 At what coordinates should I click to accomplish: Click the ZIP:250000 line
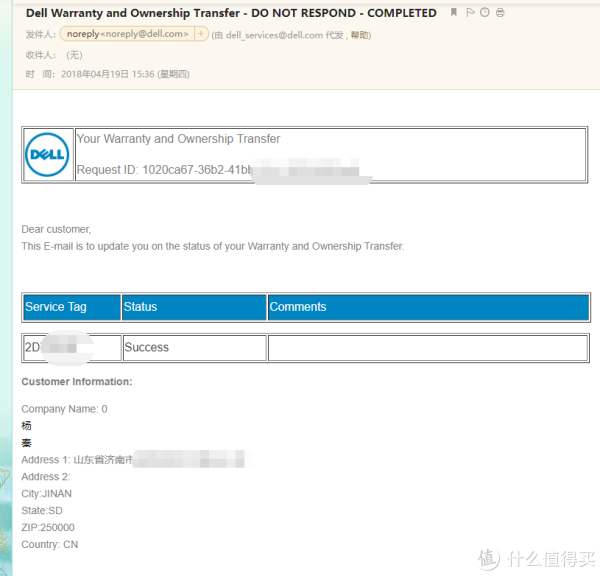[48, 527]
